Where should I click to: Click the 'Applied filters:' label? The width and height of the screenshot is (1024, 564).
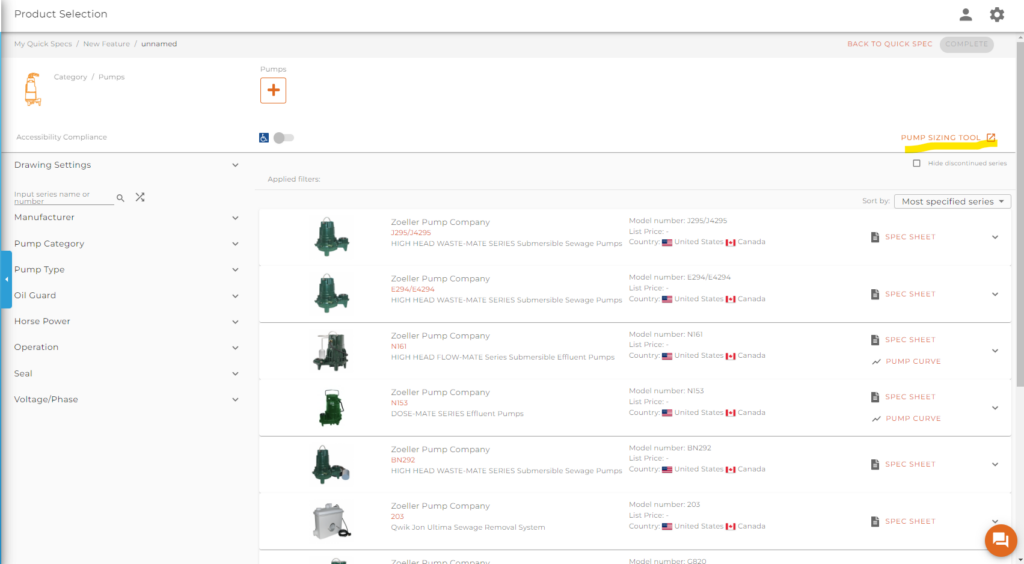(294, 180)
